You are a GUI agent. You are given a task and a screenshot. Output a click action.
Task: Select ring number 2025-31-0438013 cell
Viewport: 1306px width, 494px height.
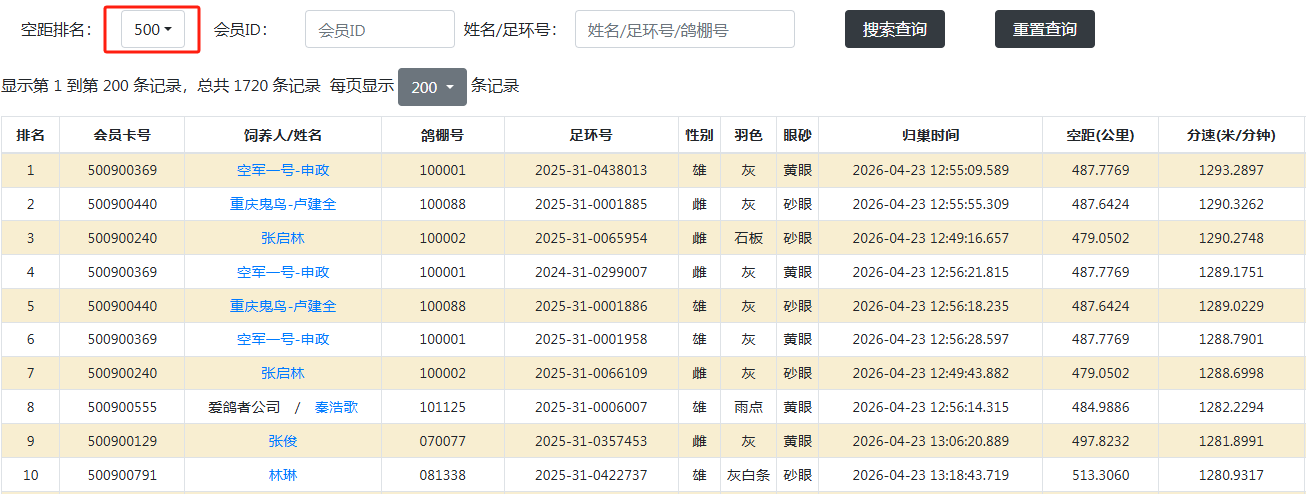coord(591,170)
